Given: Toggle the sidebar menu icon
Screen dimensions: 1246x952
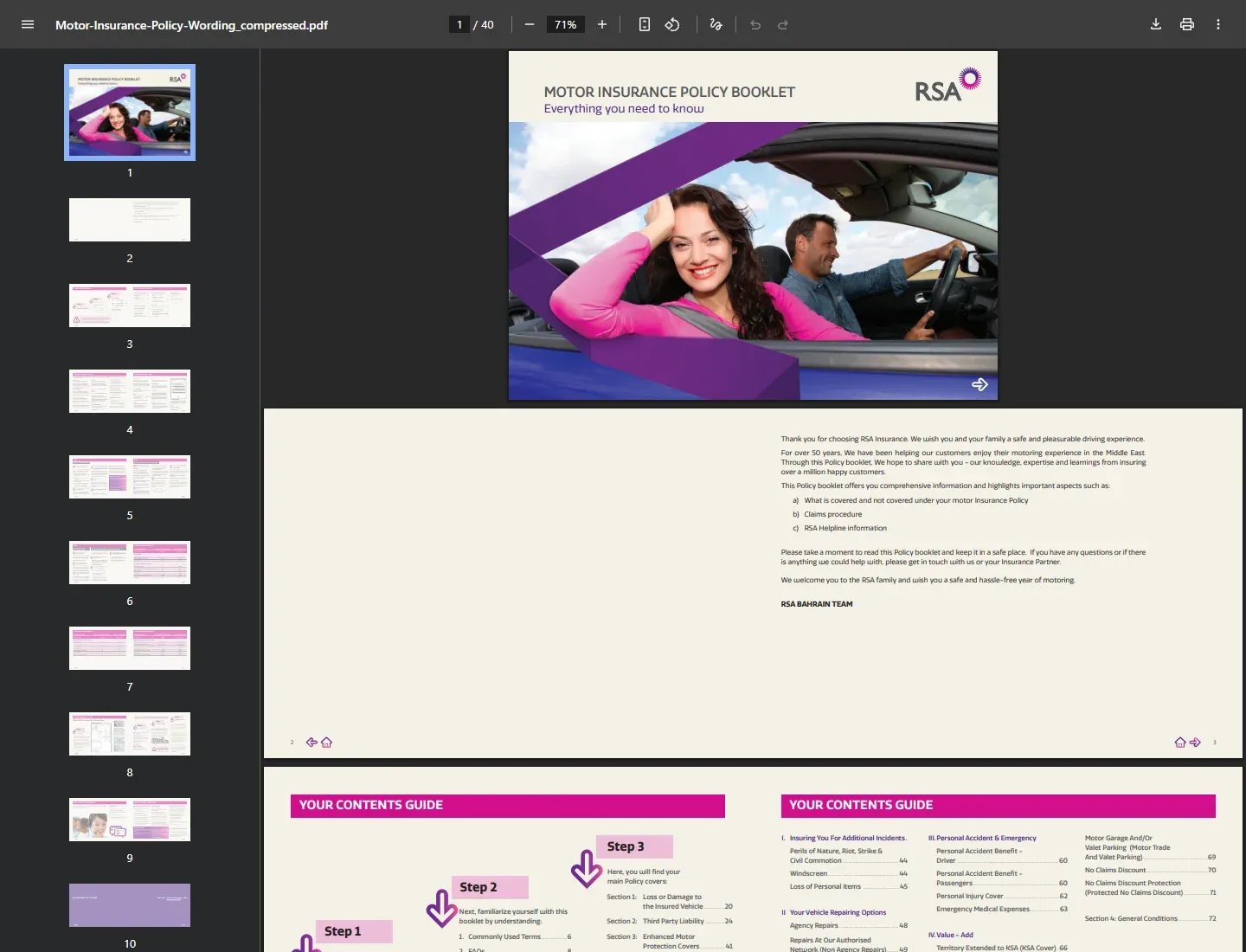Looking at the screenshot, I should pos(28,24).
